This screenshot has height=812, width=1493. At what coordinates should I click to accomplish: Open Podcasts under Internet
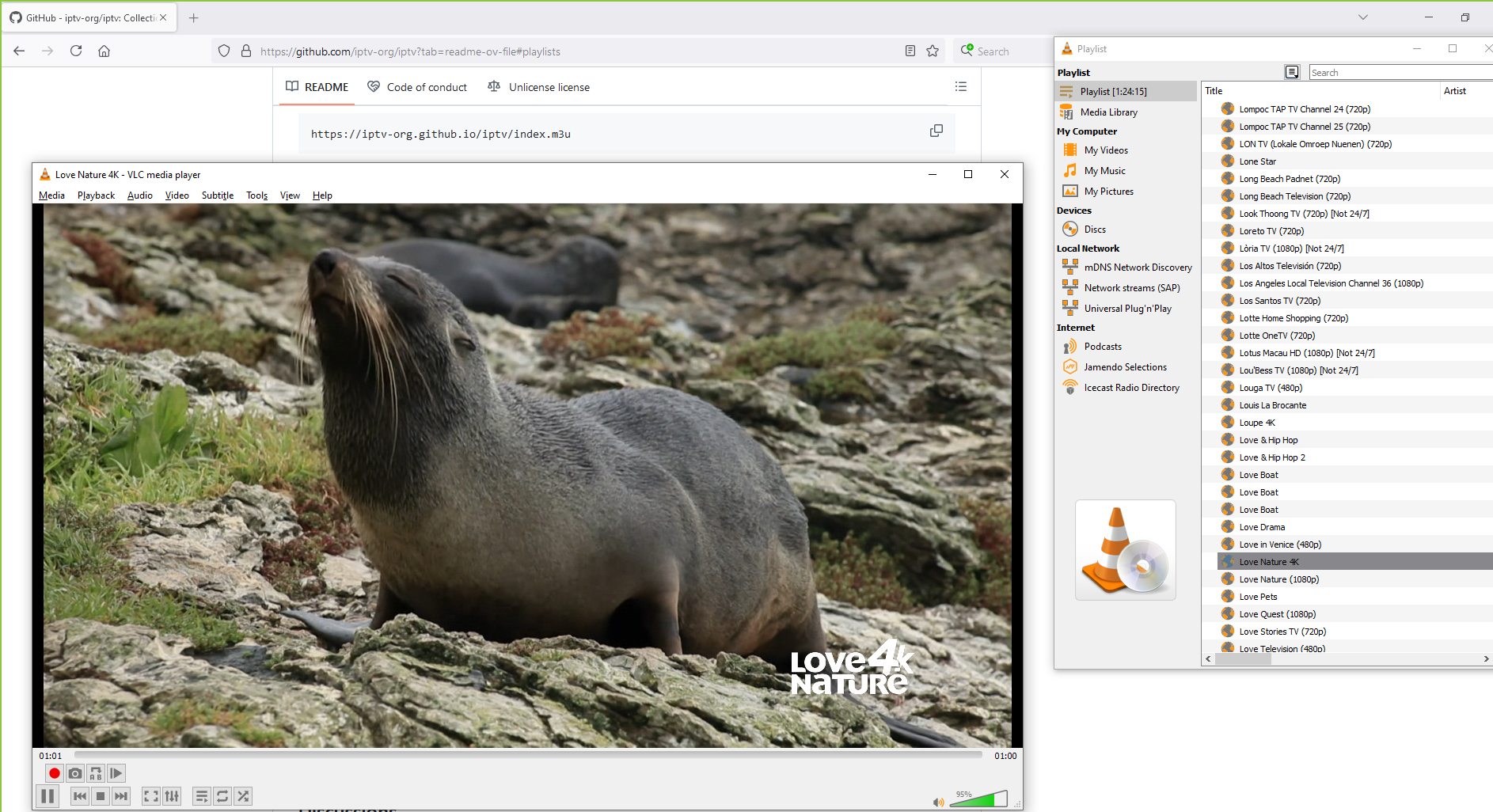[x=1126, y=347]
